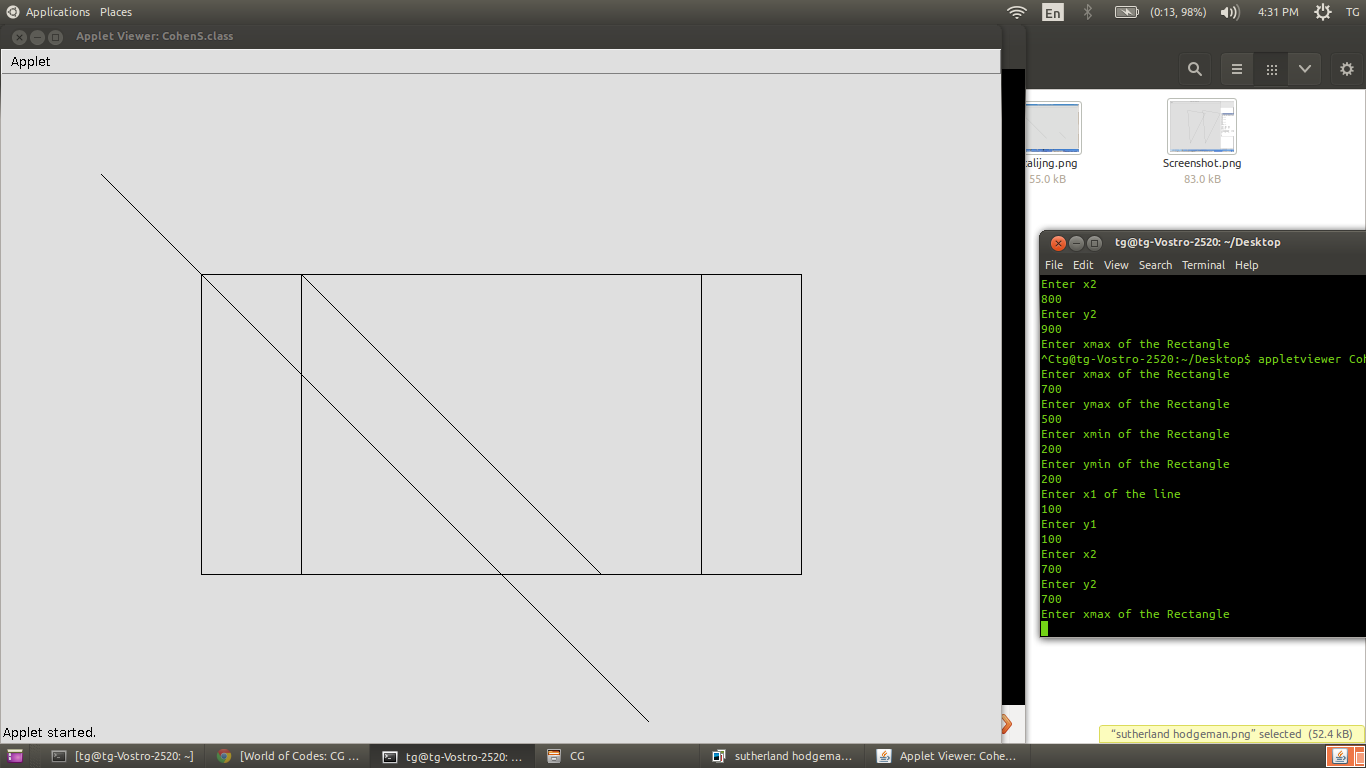Switch file manager to grid view
The image size is (1366, 768).
point(1272,69)
